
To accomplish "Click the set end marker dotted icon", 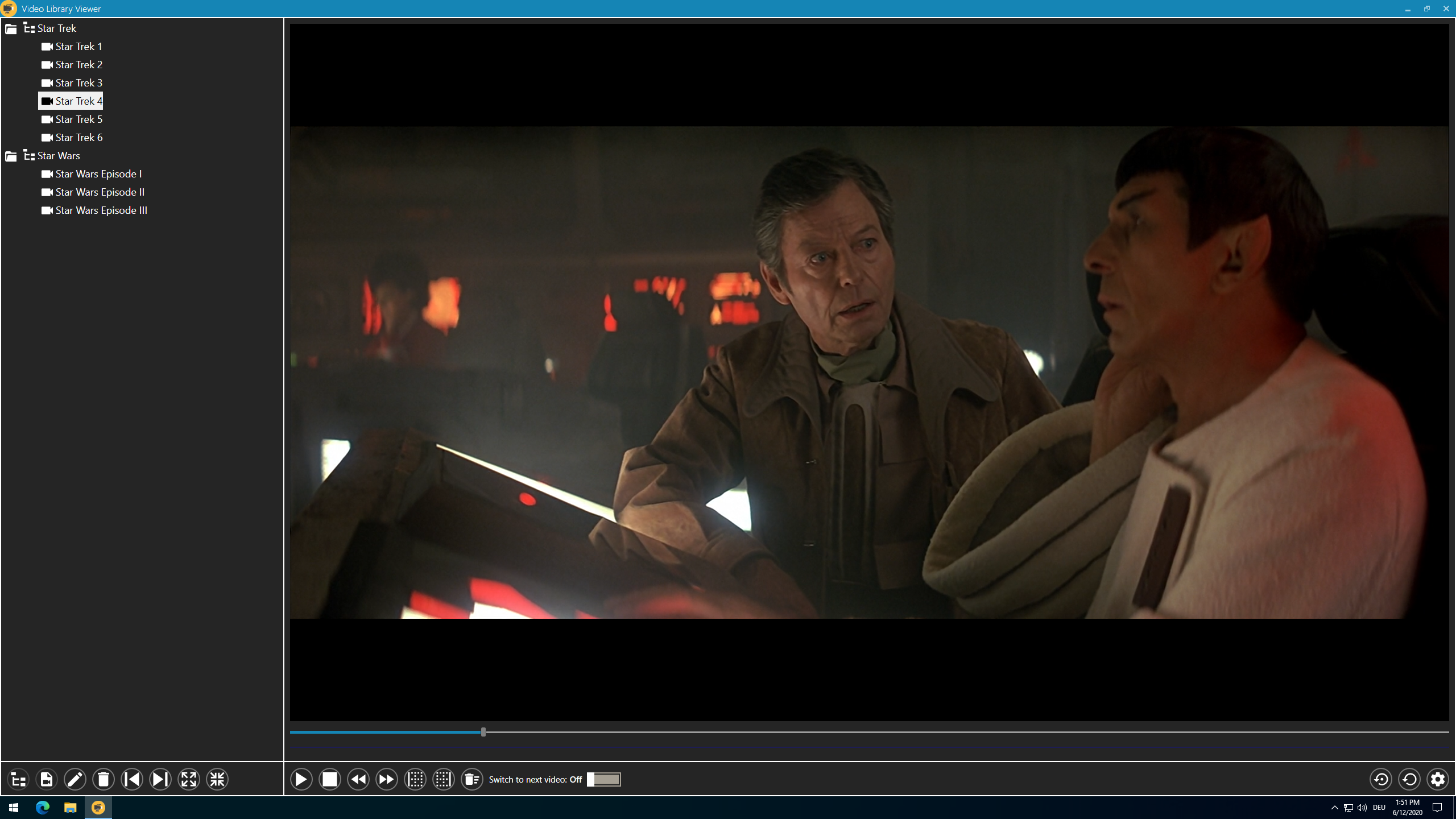I will tap(444, 779).
